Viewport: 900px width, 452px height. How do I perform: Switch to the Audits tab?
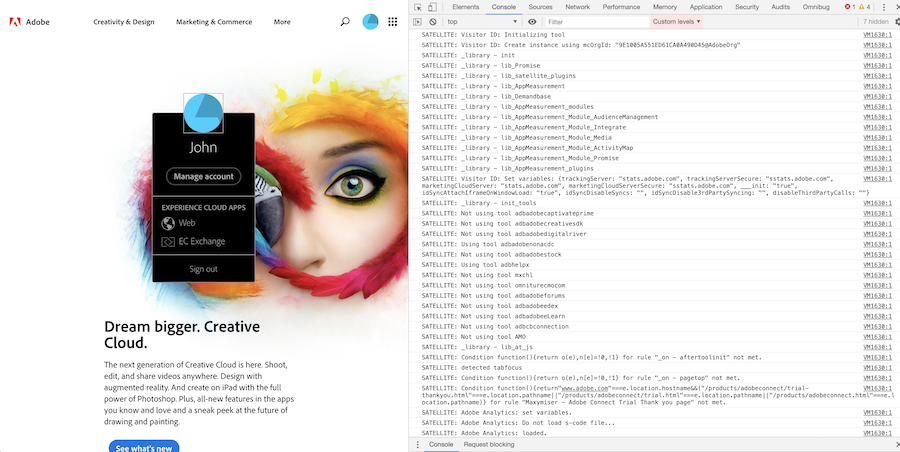[x=781, y=7]
